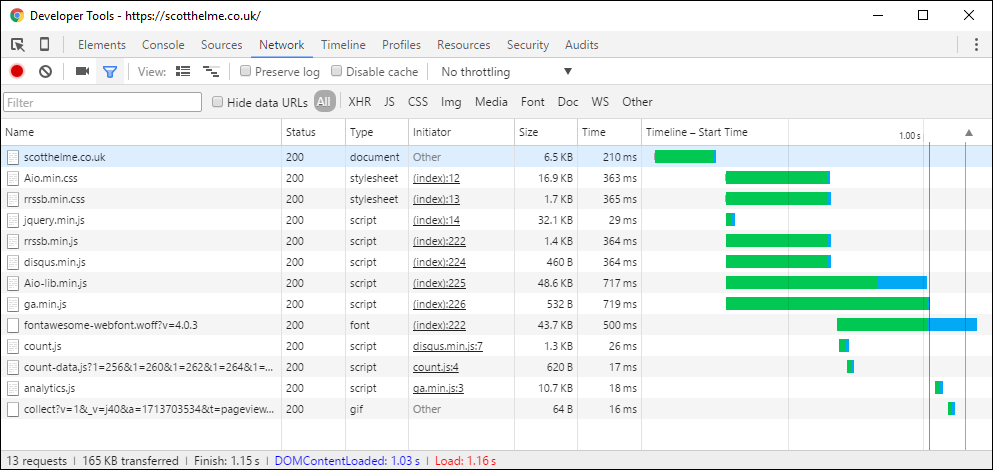This screenshot has width=993, height=470.
Task: Open initiator link ga.min.js:3
Action: tap(438, 388)
